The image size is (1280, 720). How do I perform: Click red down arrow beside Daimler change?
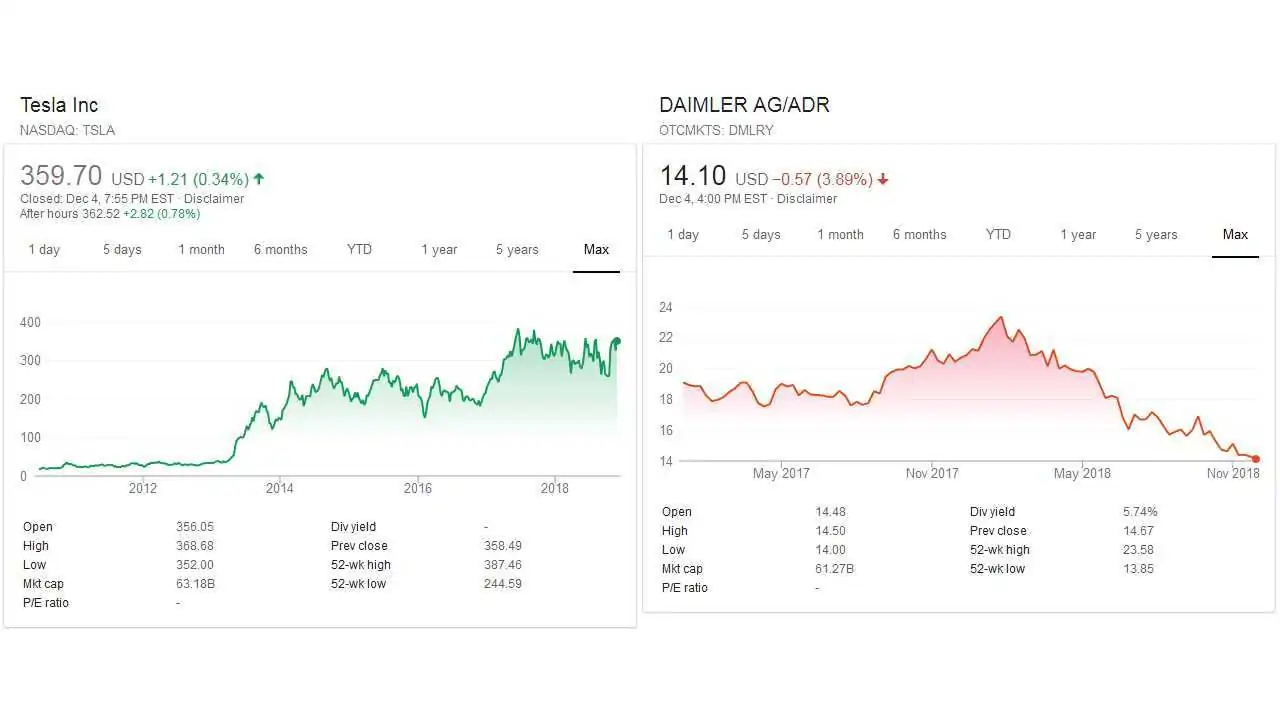click(883, 180)
